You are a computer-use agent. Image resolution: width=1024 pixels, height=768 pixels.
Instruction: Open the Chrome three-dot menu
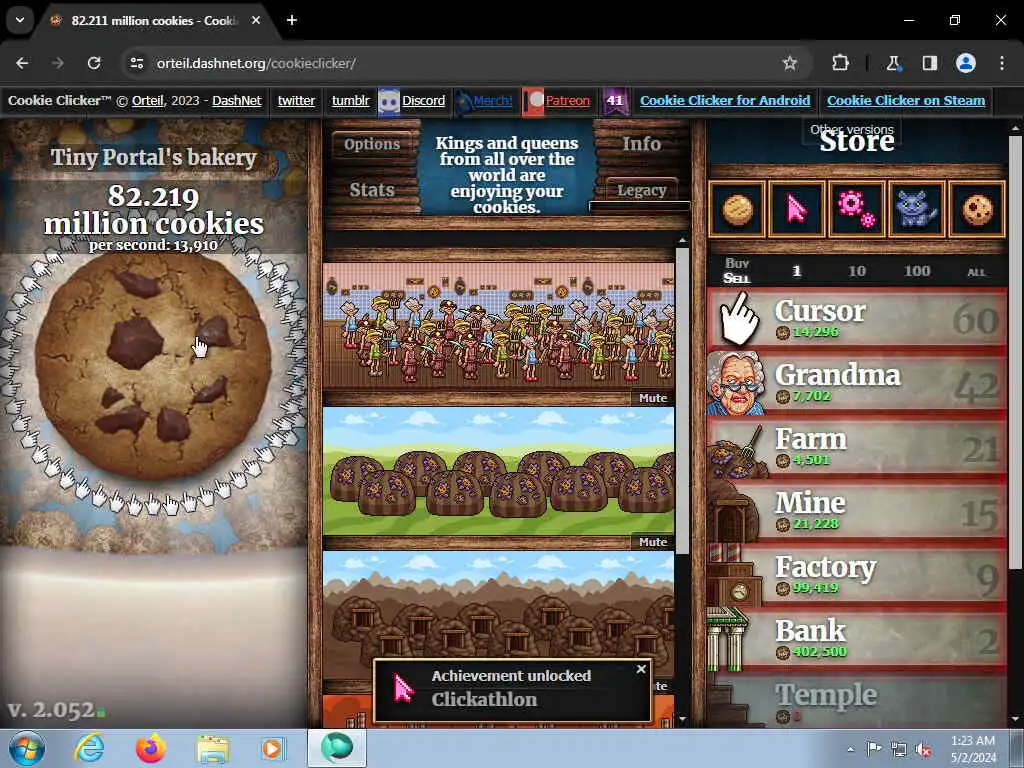1002,63
